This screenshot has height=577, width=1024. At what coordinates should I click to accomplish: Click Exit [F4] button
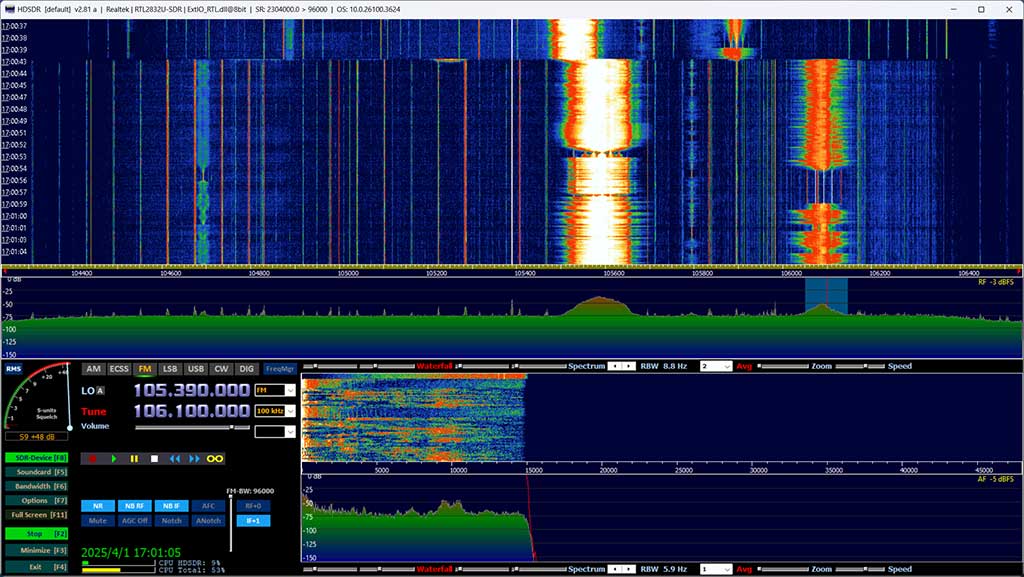click(x=37, y=567)
